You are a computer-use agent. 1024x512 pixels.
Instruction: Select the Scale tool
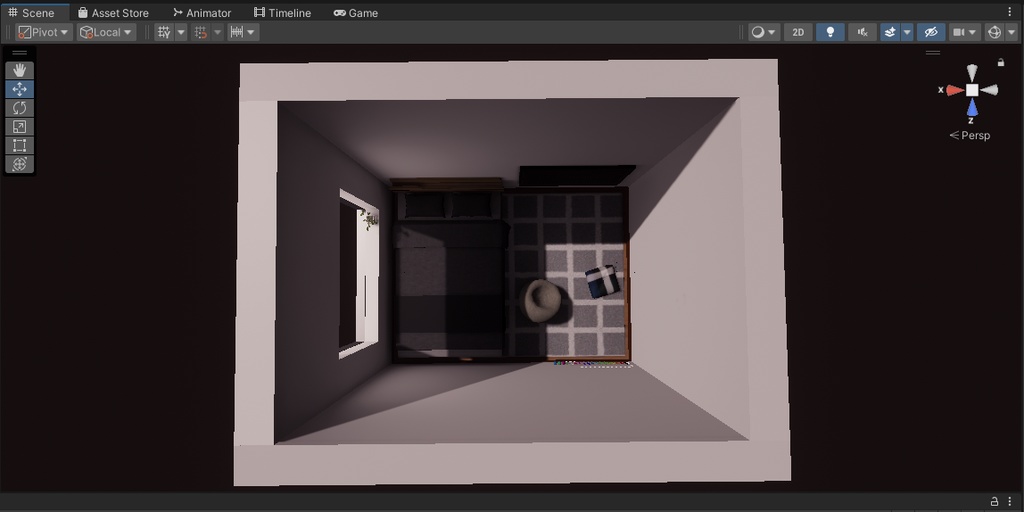coord(20,127)
